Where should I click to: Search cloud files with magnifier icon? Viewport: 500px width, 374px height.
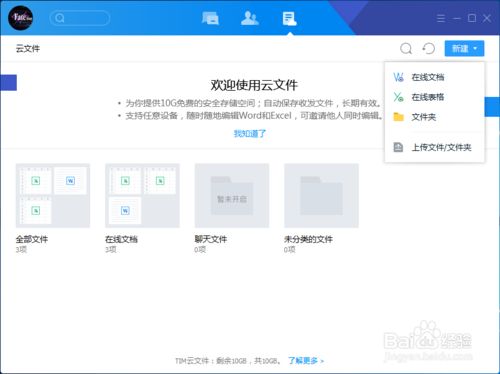tap(406, 49)
